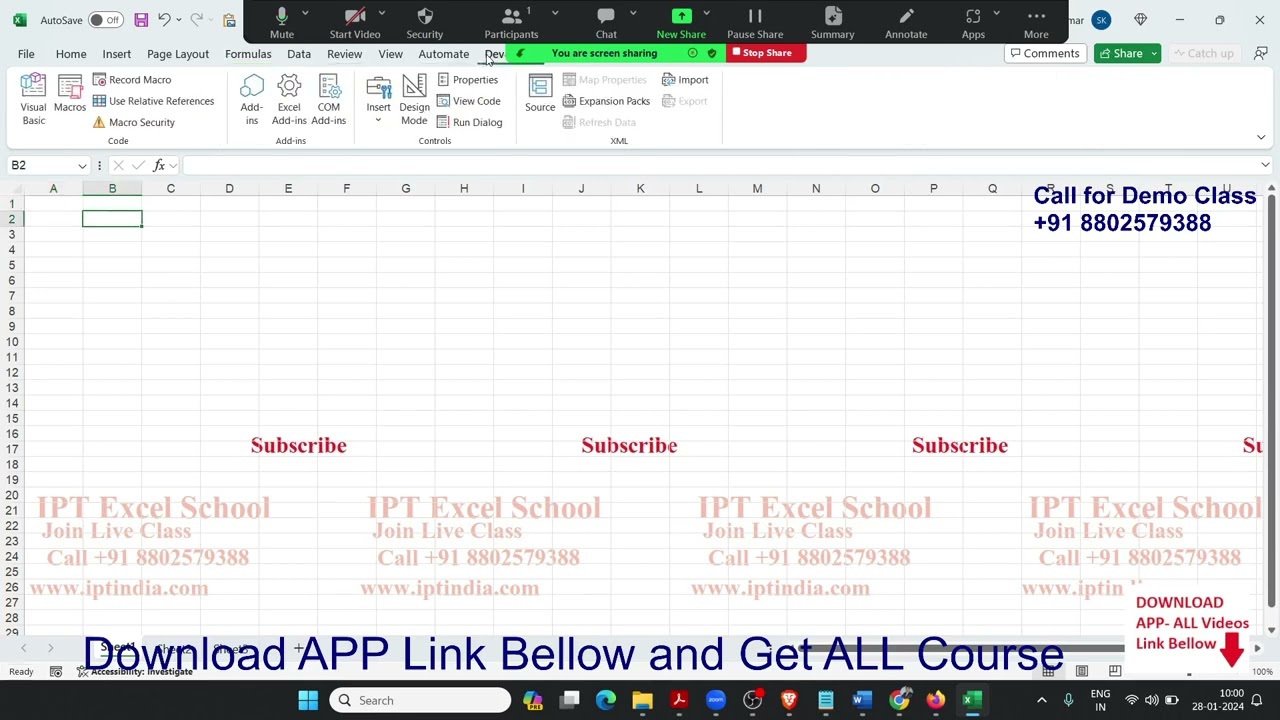This screenshot has height=720, width=1280.
Task: Collapse the ribbon with chevron
Action: (x=1261, y=137)
